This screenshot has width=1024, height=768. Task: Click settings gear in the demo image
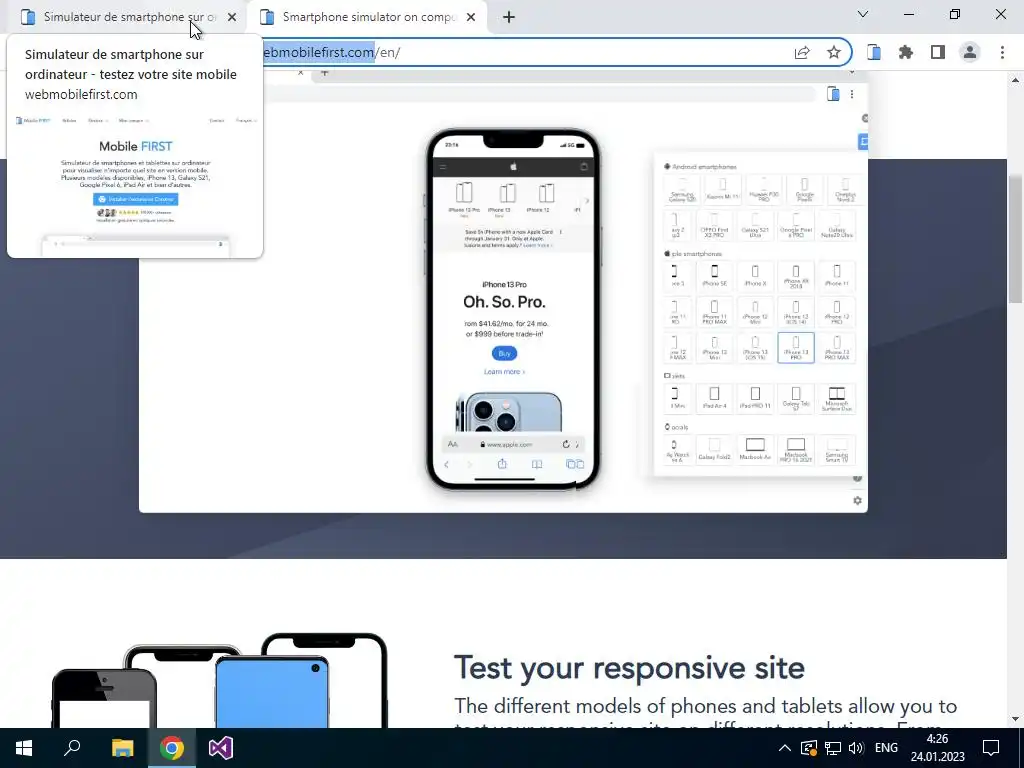tap(857, 500)
